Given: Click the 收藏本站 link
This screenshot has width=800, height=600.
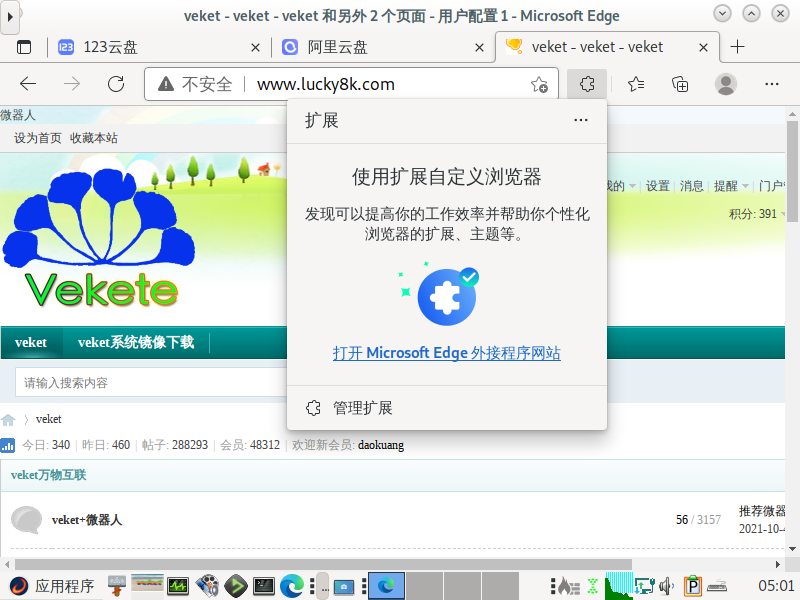Looking at the screenshot, I should [93, 138].
